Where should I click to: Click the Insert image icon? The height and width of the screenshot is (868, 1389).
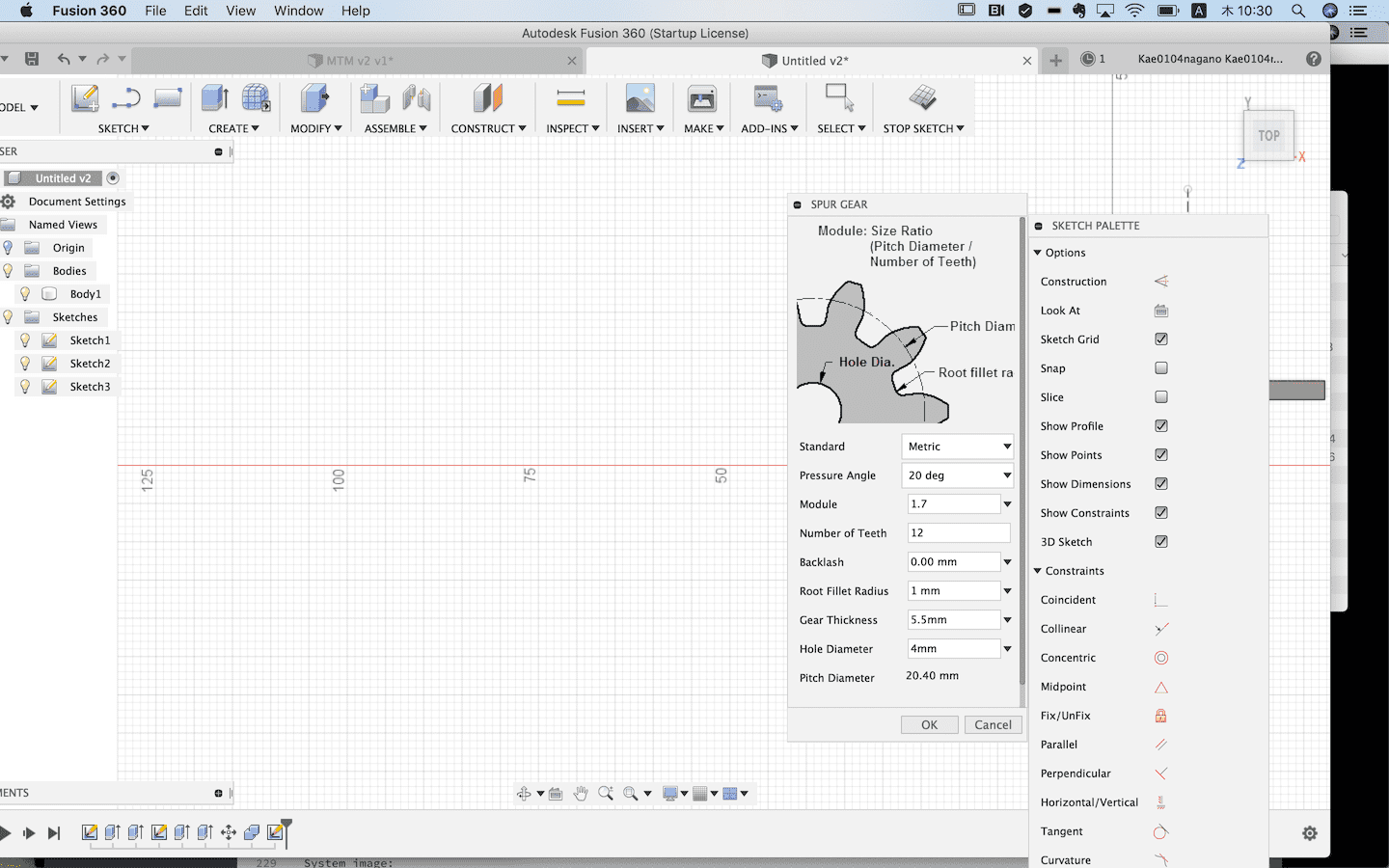pos(640,98)
